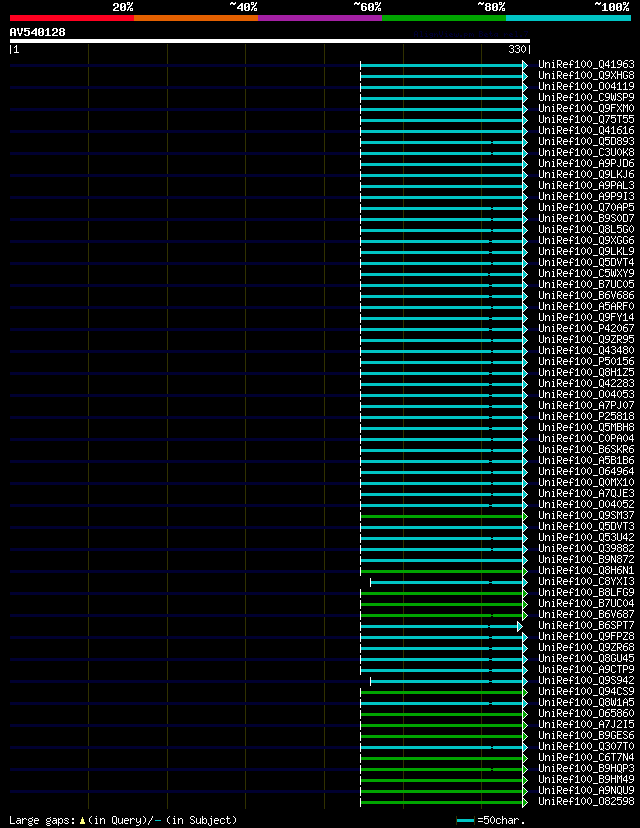Open hit UniRef100_C0PA04
640x828 pixels.
[x=586, y=438]
